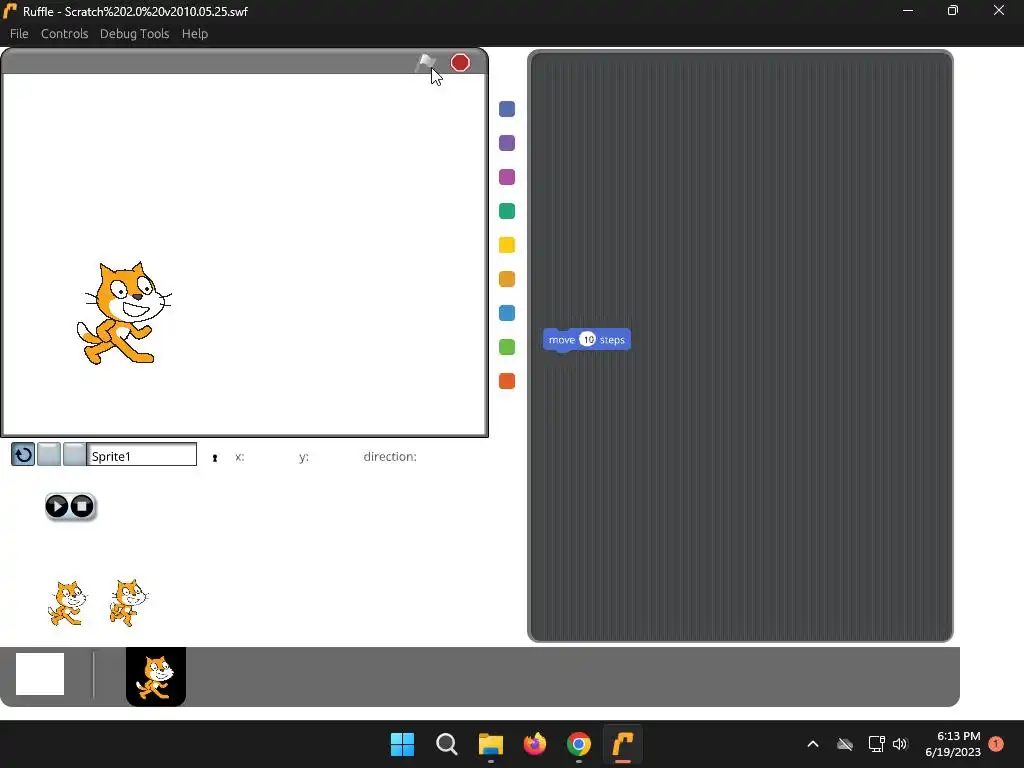Open the Help menu

tap(195, 34)
